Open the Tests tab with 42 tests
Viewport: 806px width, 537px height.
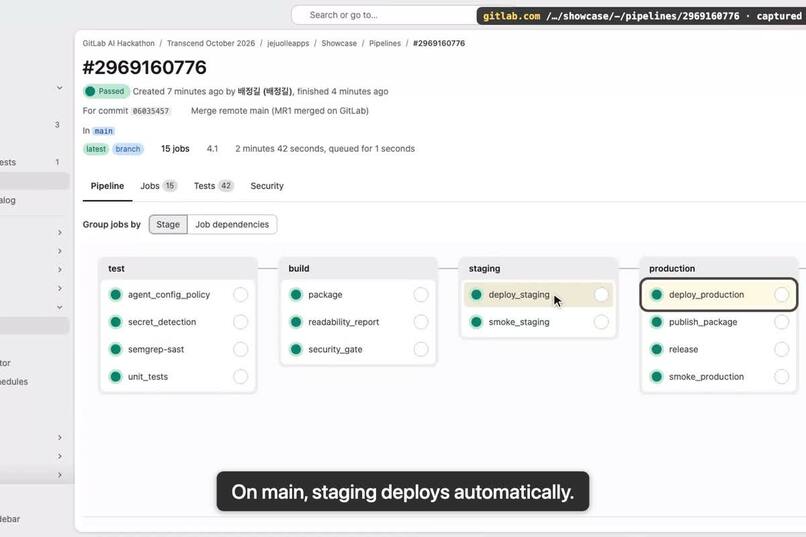[213, 186]
